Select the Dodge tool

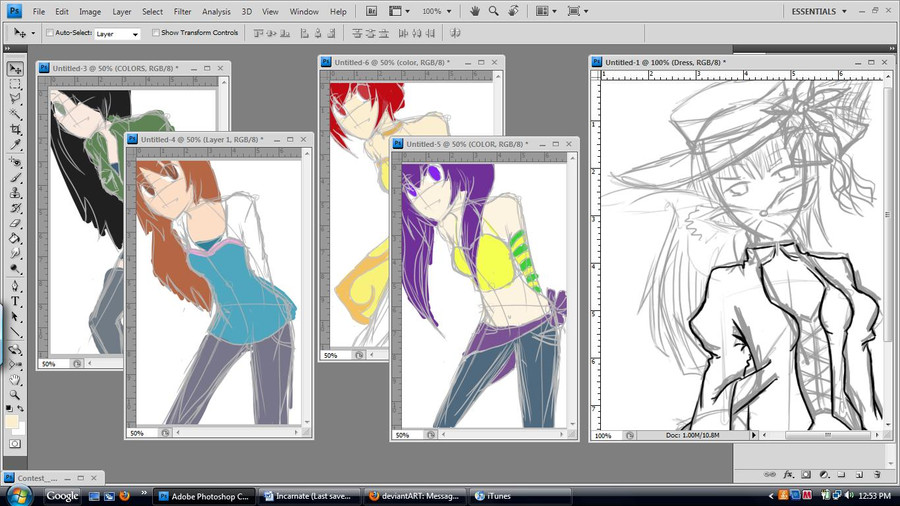pyautogui.click(x=15, y=268)
